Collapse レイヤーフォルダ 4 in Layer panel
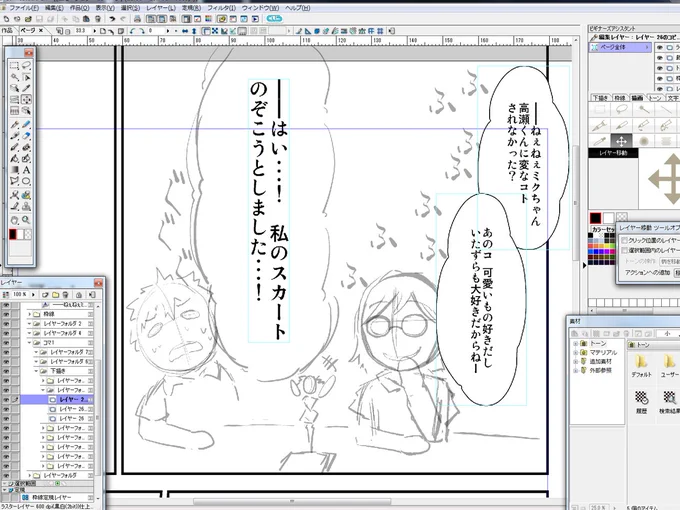Viewport: 680px width, 510px height. 29,333
